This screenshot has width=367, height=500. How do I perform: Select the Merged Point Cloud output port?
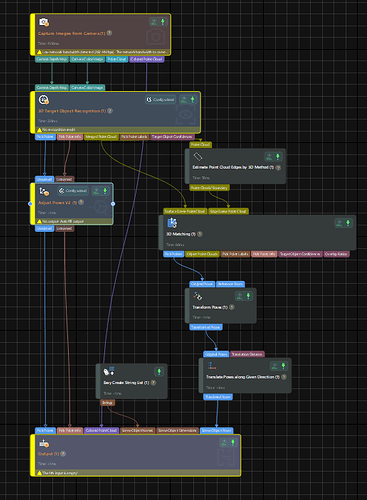point(101,137)
